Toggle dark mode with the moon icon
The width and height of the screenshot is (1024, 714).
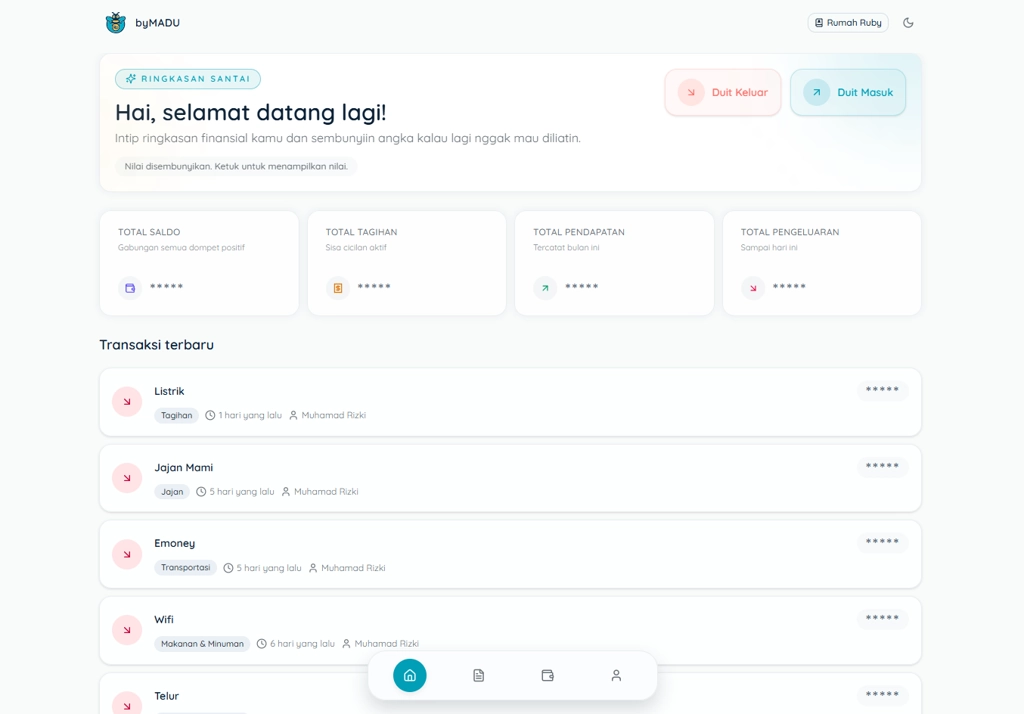[x=908, y=23]
